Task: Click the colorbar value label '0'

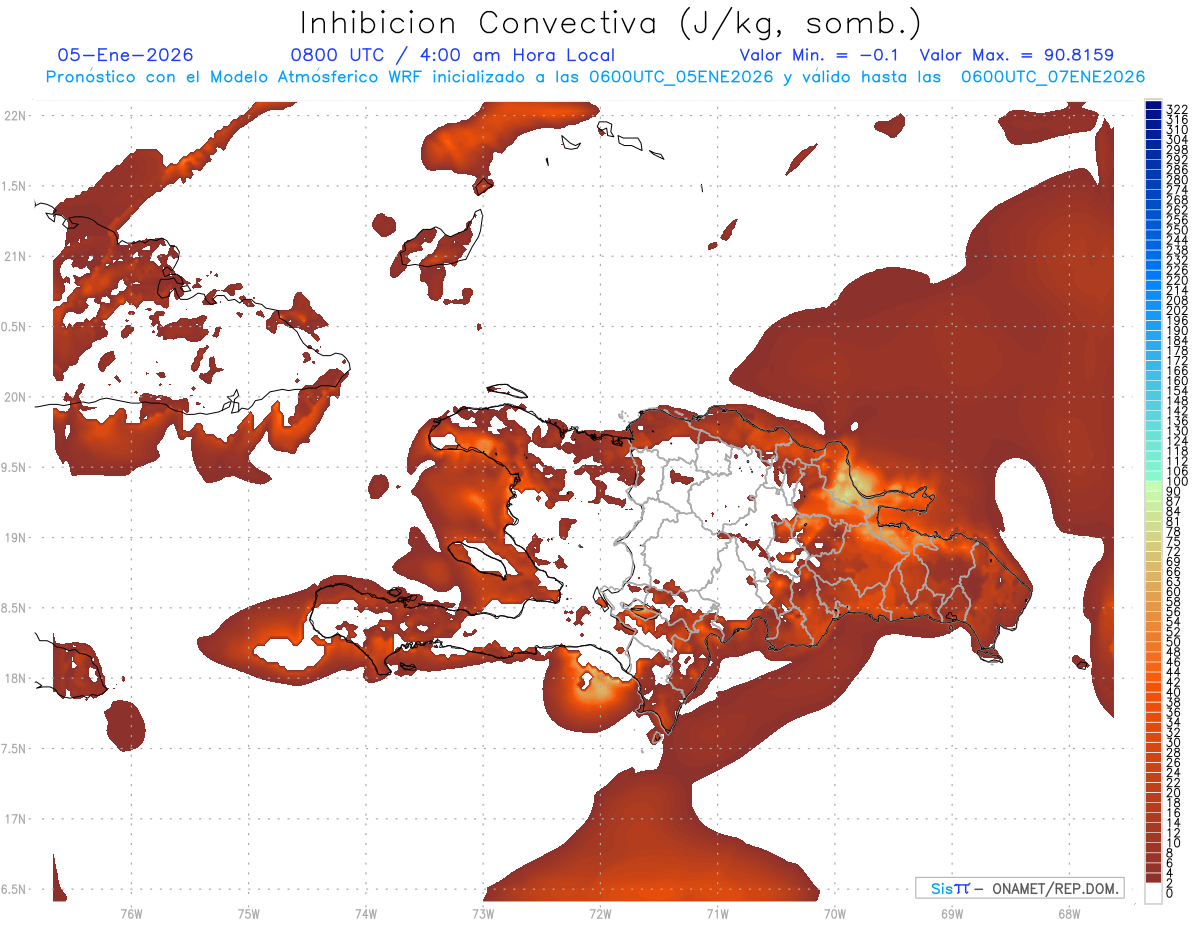Action: click(x=1170, y=892)
